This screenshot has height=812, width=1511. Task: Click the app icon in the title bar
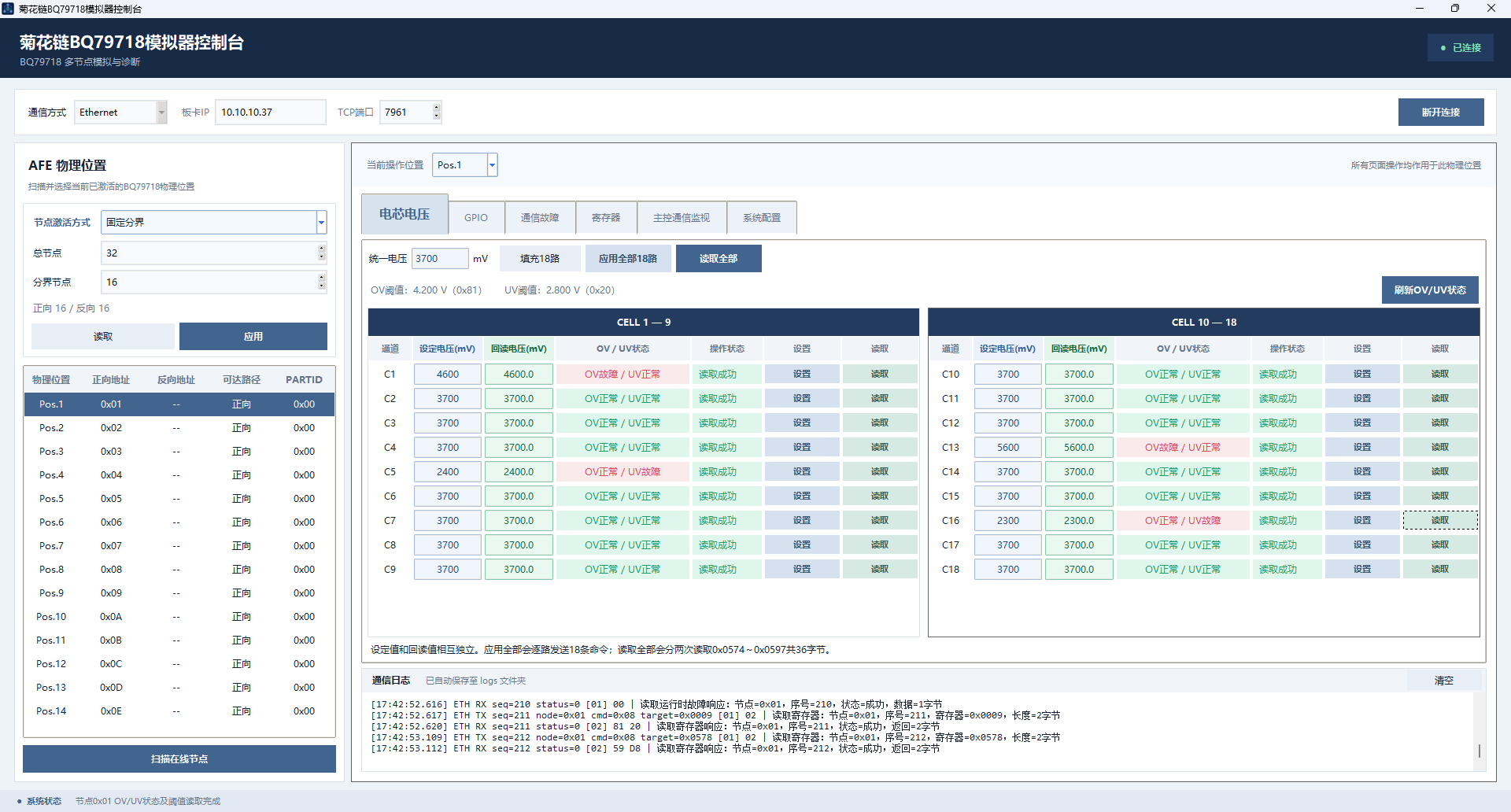(8, 9)
